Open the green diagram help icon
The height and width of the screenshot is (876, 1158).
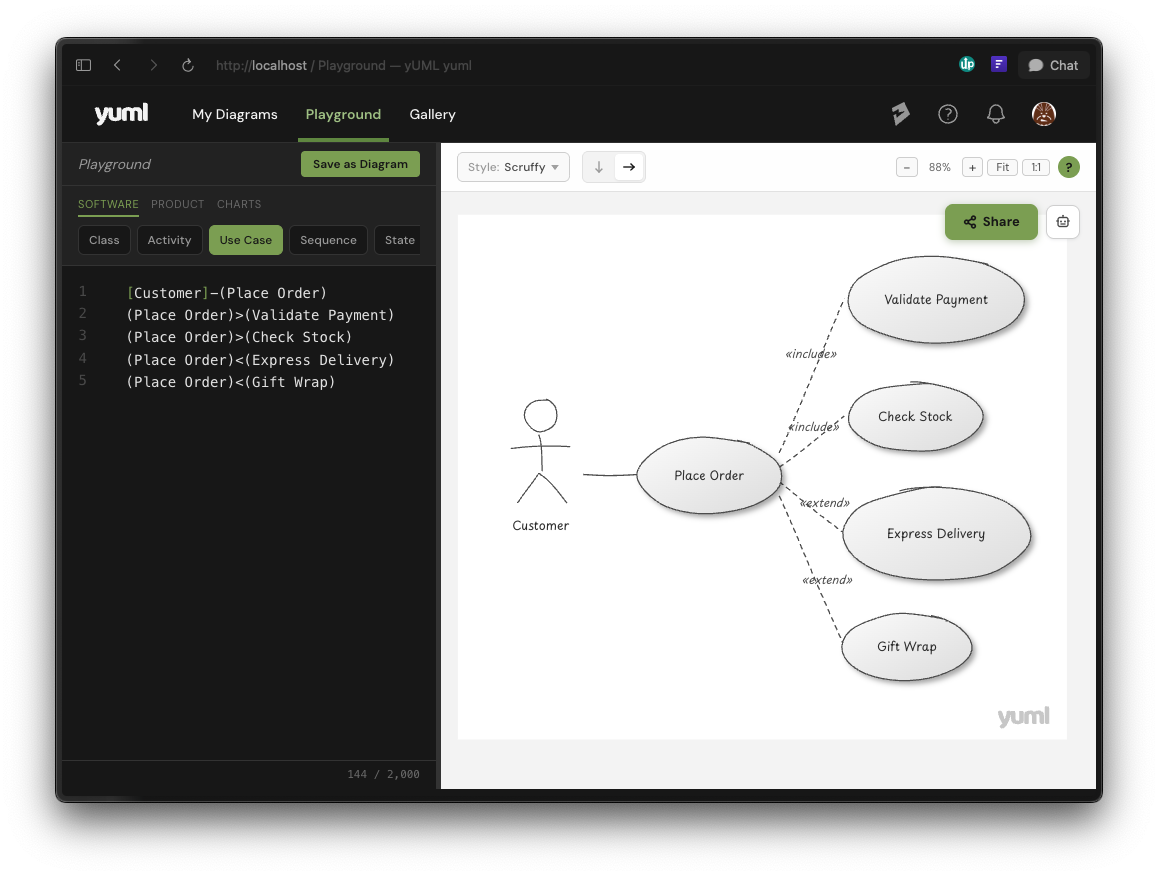tap(1069, 168)
